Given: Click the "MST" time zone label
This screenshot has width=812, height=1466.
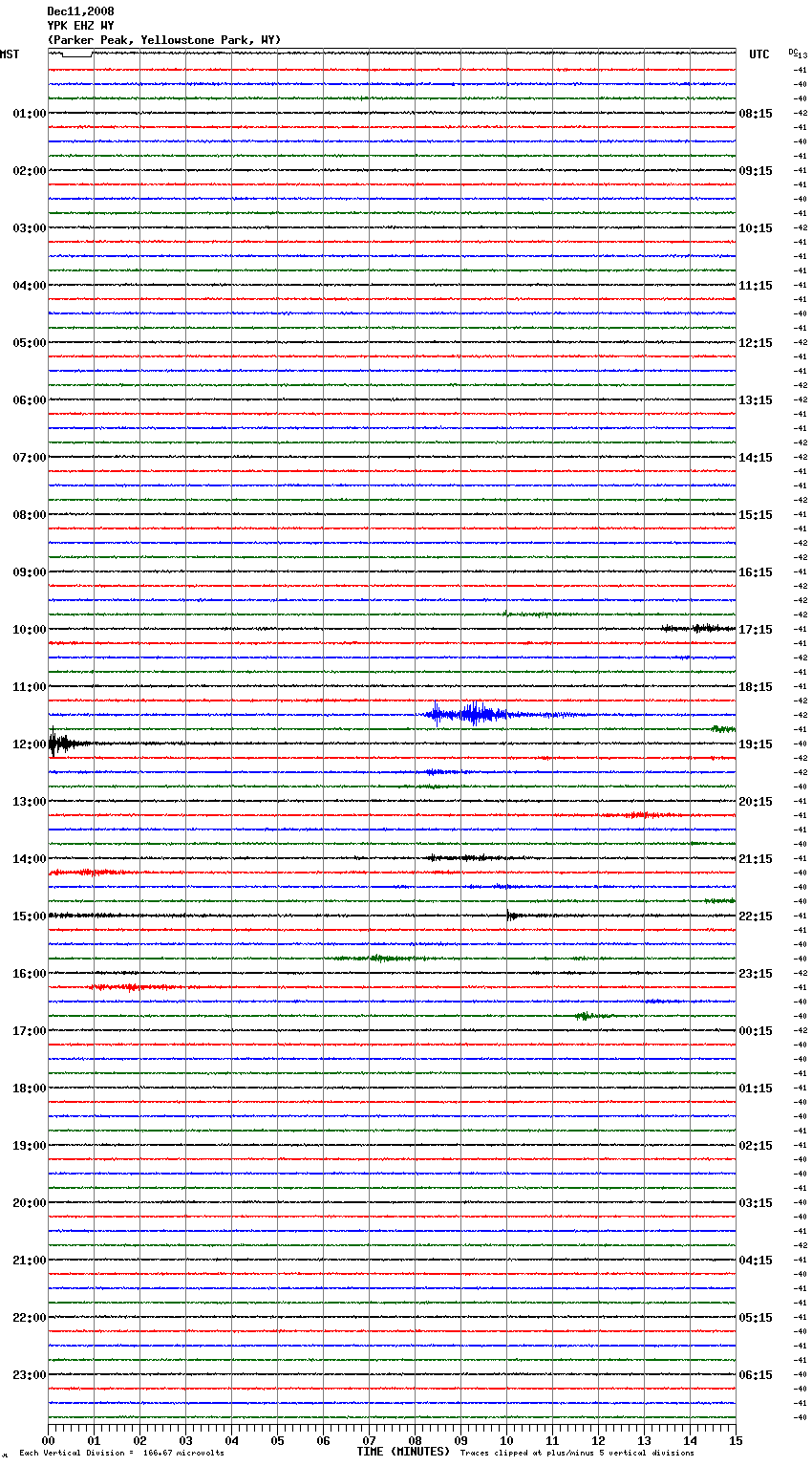Looking at the screenshot, I should (10, 54).
